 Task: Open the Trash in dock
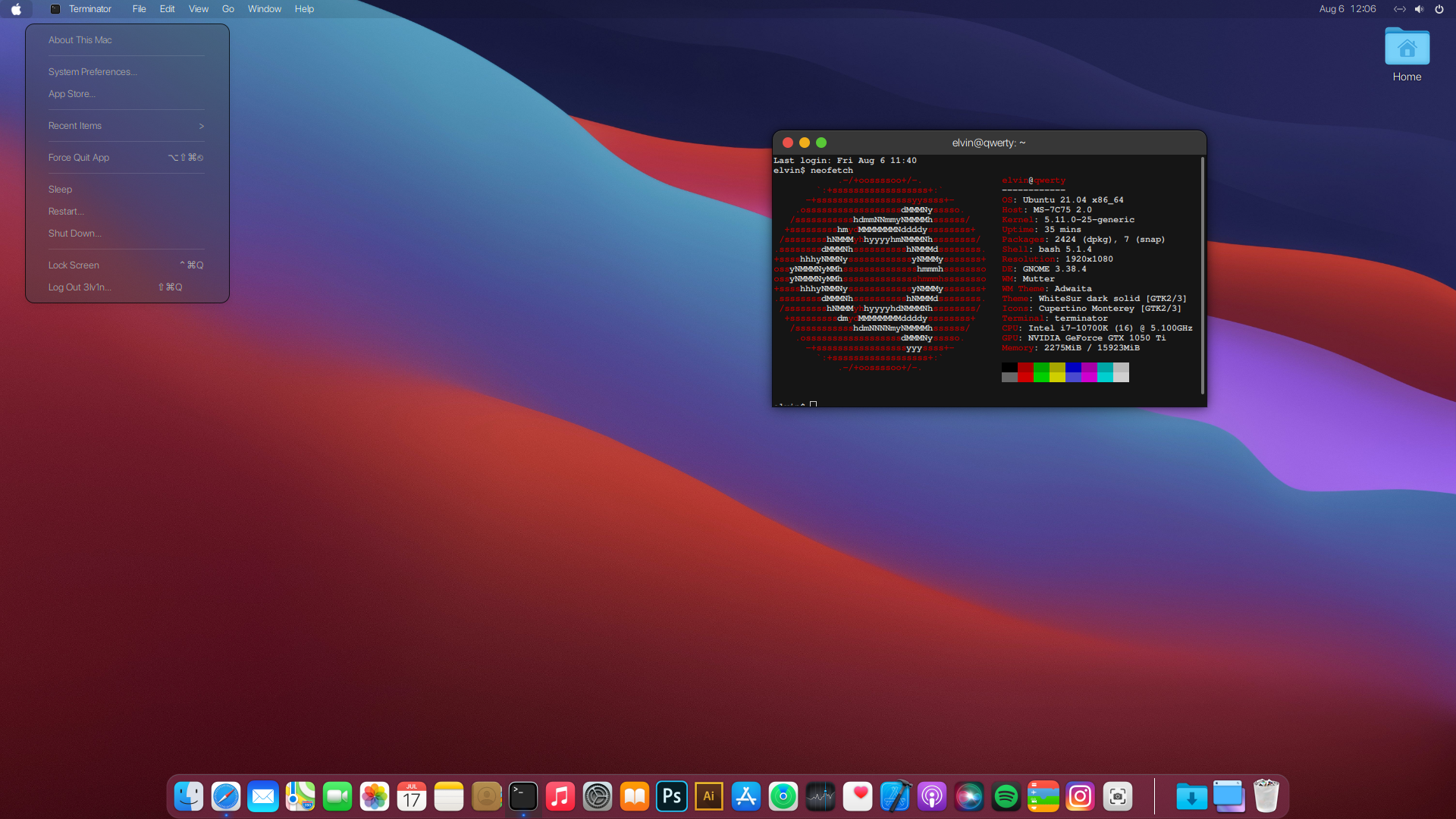pyautogui.click(x=1266, y=796)
